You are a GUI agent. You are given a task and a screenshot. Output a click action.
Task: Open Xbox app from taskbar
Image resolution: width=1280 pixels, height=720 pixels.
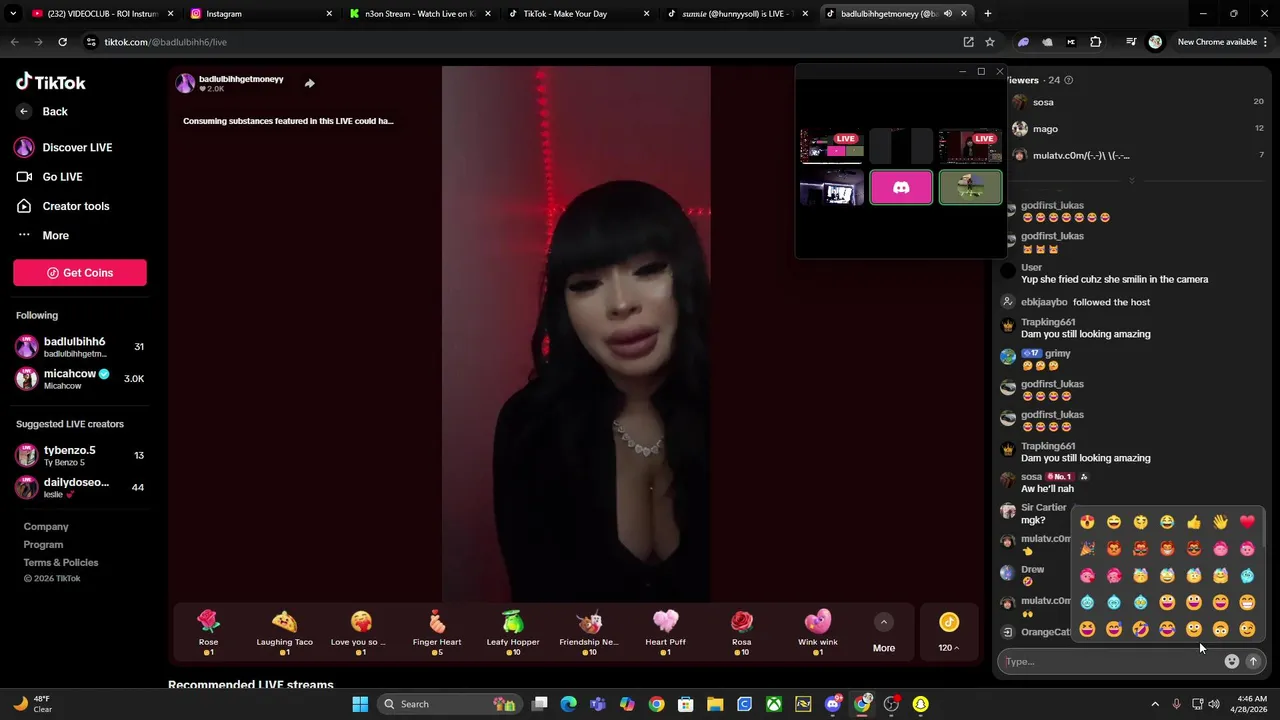[x=774, y=704]
